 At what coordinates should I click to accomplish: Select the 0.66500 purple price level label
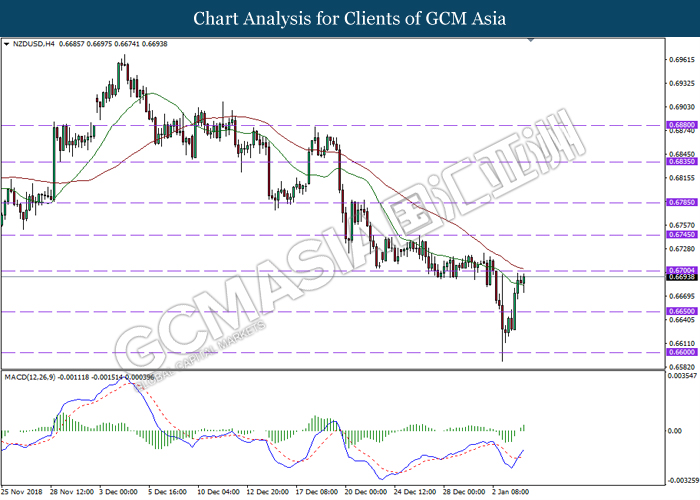click(682, 311)
